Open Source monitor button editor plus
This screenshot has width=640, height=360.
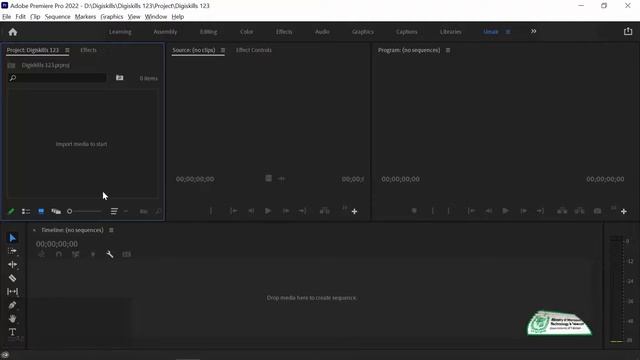[x=354, y=211]
